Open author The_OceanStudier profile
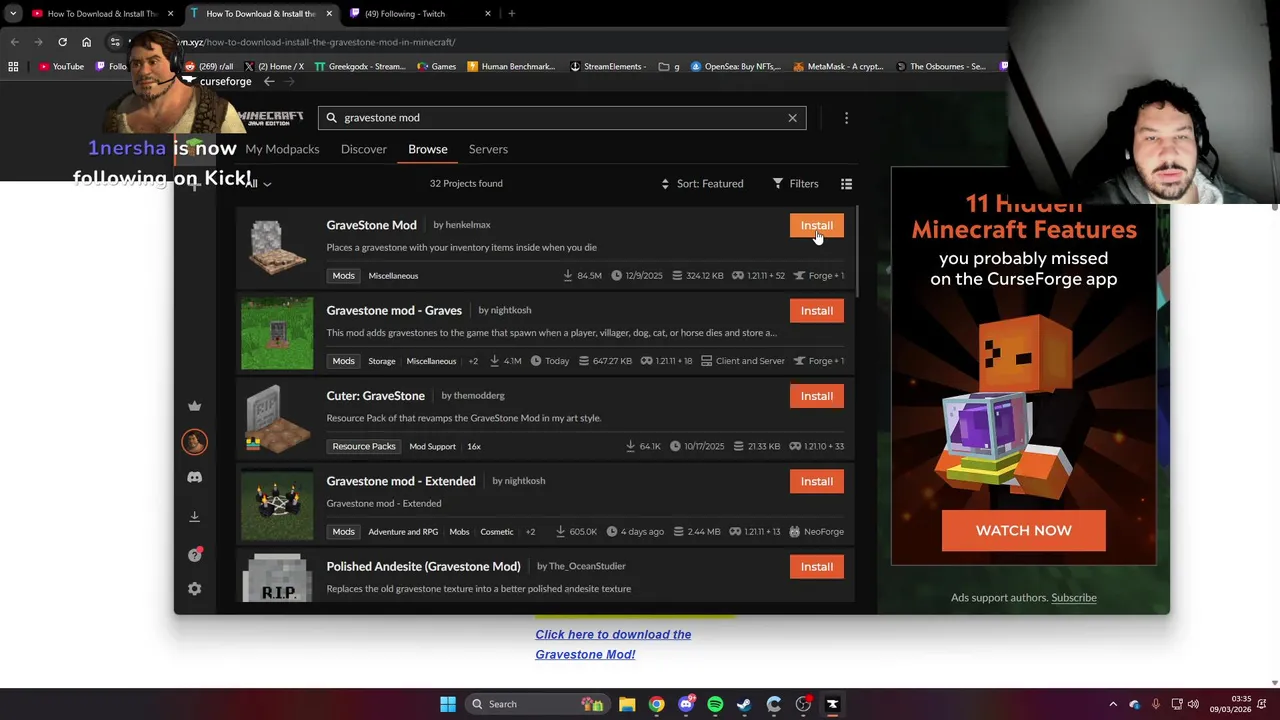The height and width of the screenshot is (720, 1280). [x=587, y=567]
